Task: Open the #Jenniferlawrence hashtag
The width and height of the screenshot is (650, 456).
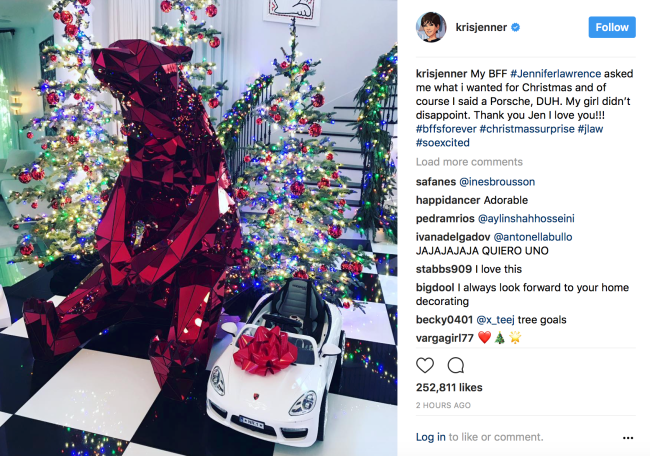Action: click(x=555, y=74)
